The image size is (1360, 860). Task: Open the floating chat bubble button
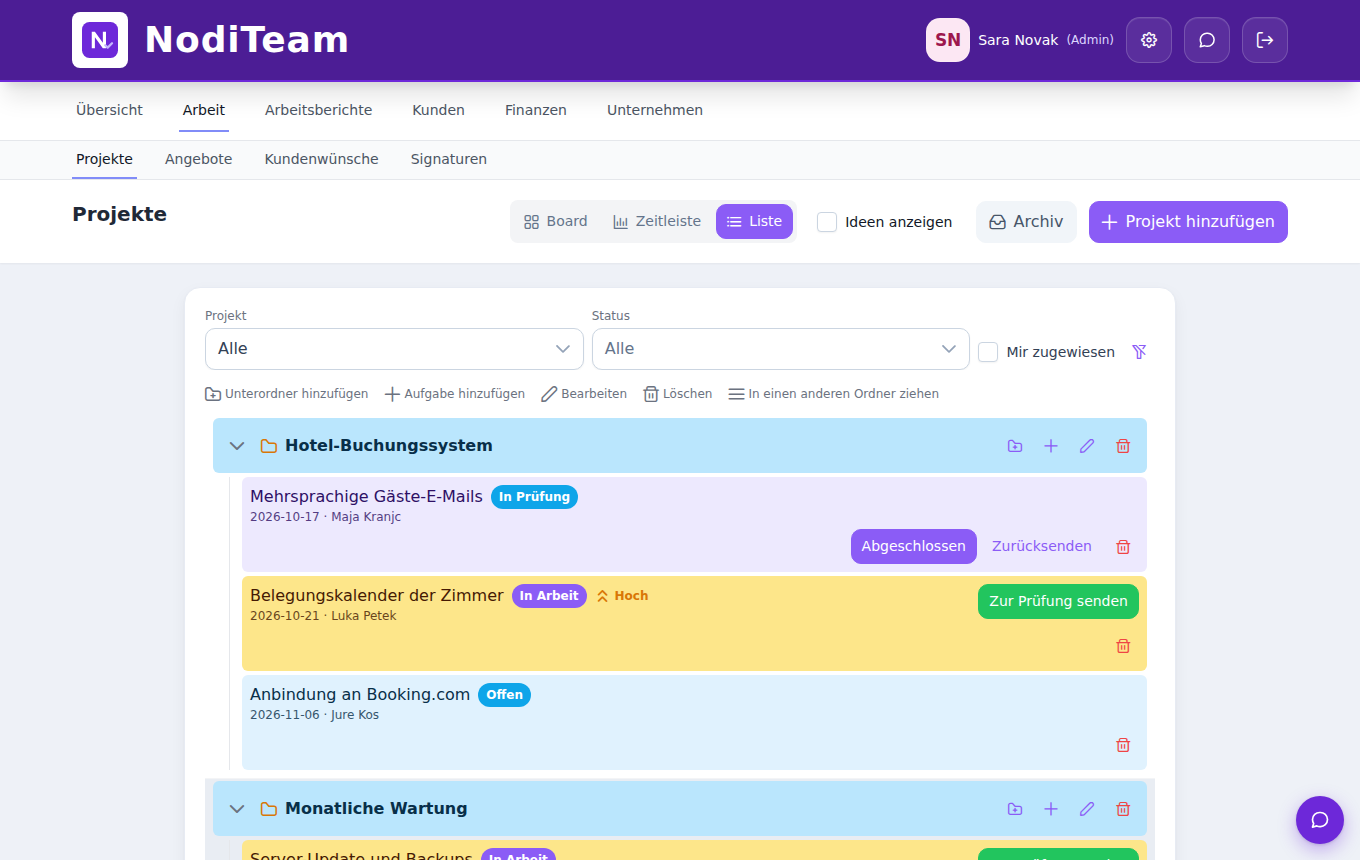click(x=1320, y=820)
